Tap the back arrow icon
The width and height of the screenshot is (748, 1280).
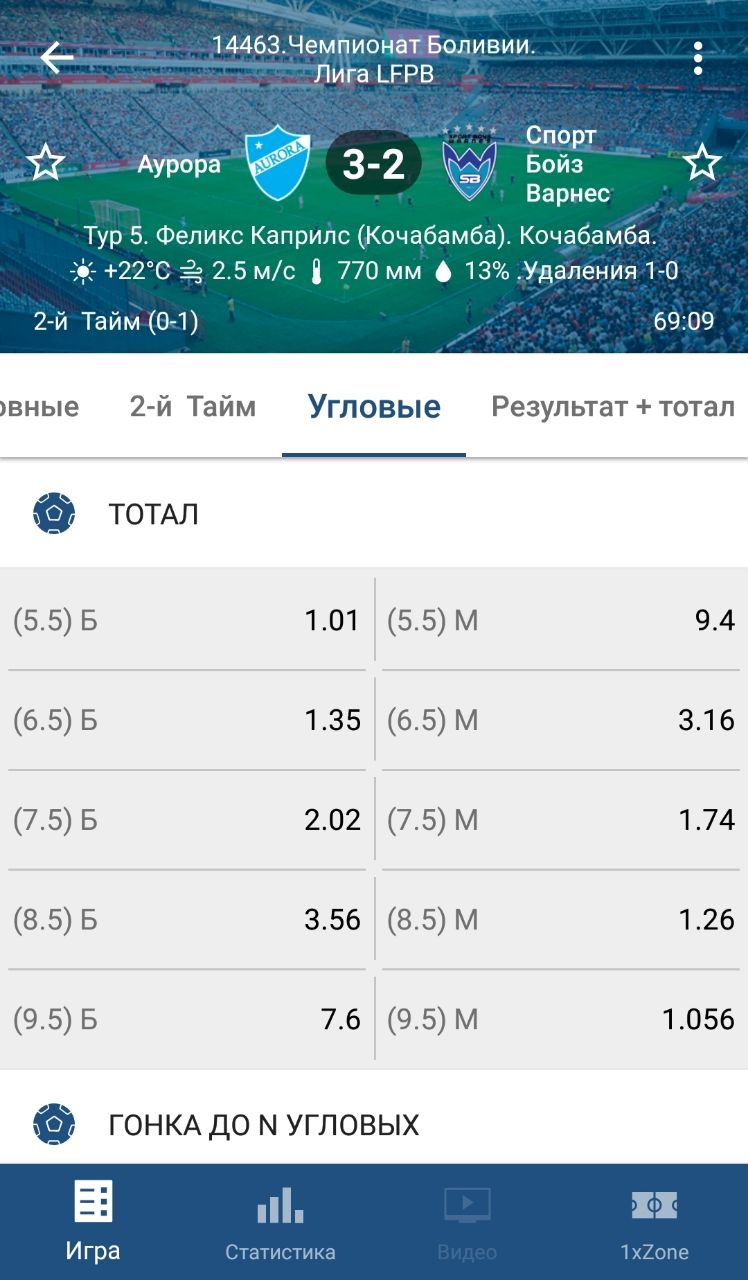tap(56, 58)
